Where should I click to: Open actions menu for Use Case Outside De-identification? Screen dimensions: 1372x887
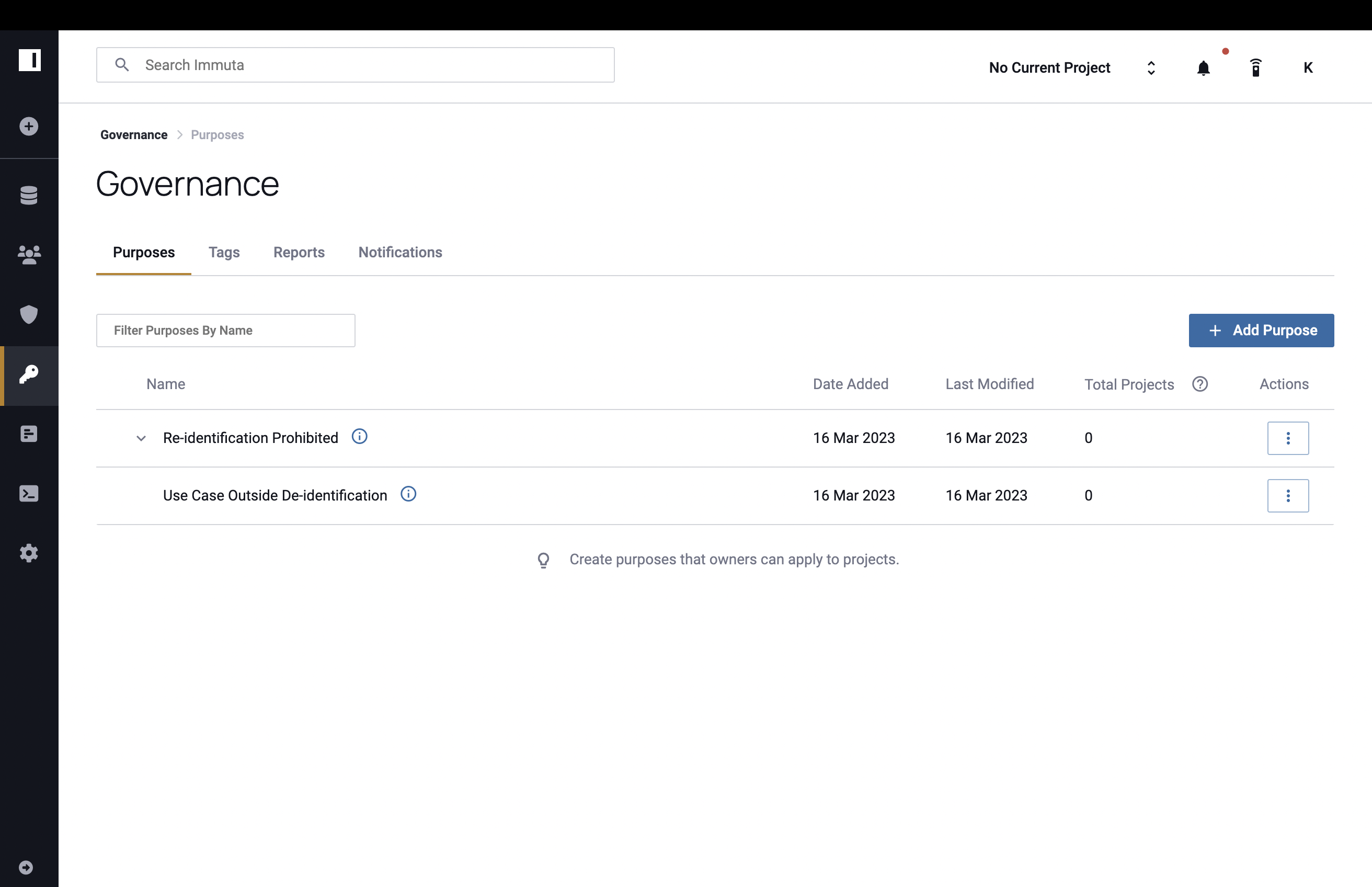point(1288,495)
